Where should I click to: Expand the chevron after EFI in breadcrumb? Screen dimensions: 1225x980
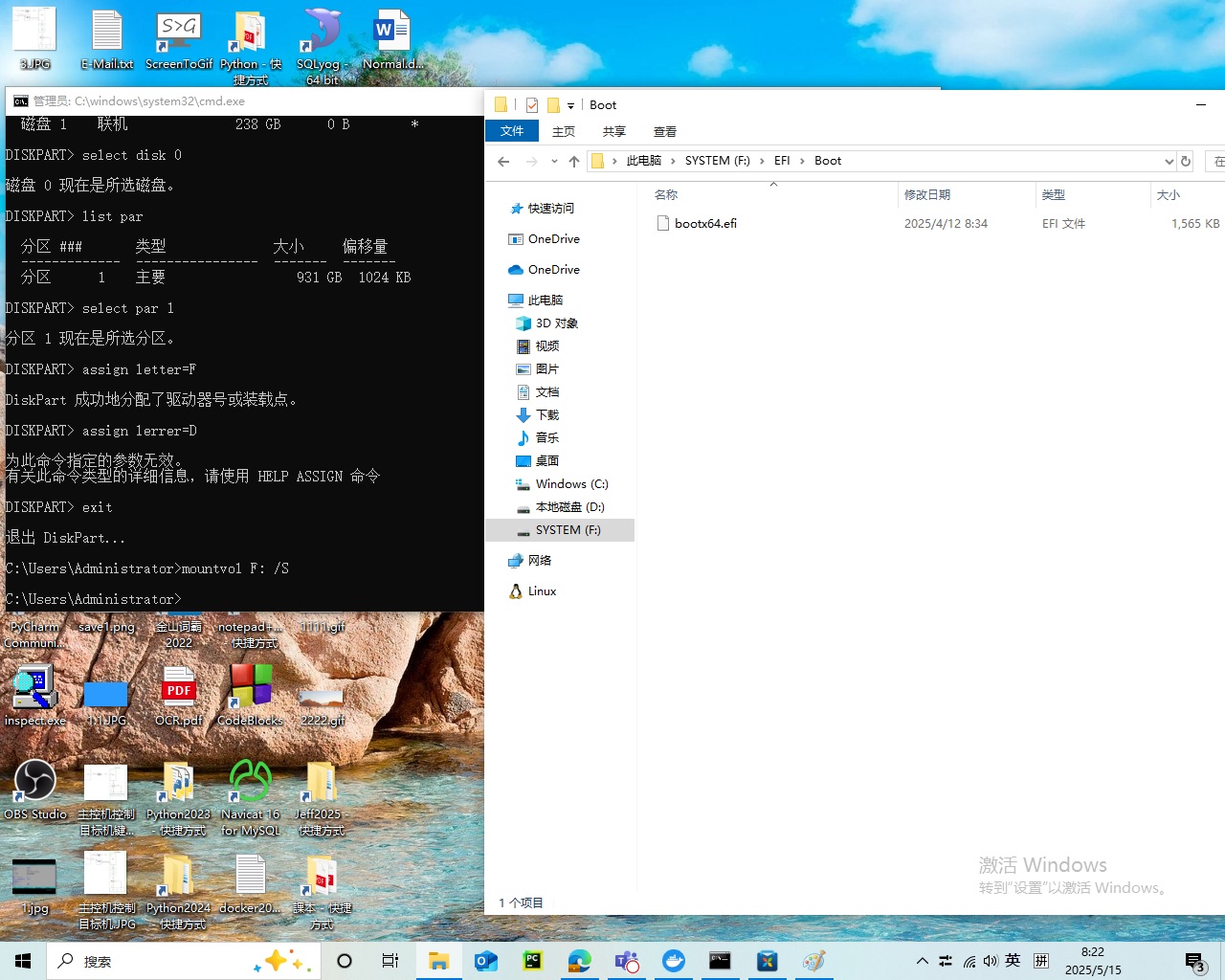point(802,161)
